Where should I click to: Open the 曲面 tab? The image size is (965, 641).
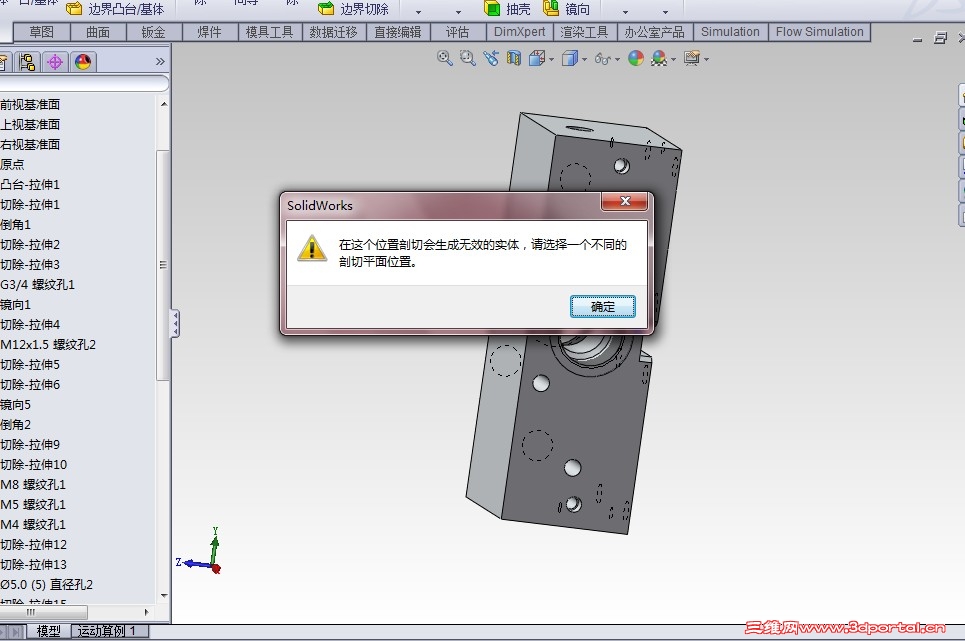pos(98,32)
